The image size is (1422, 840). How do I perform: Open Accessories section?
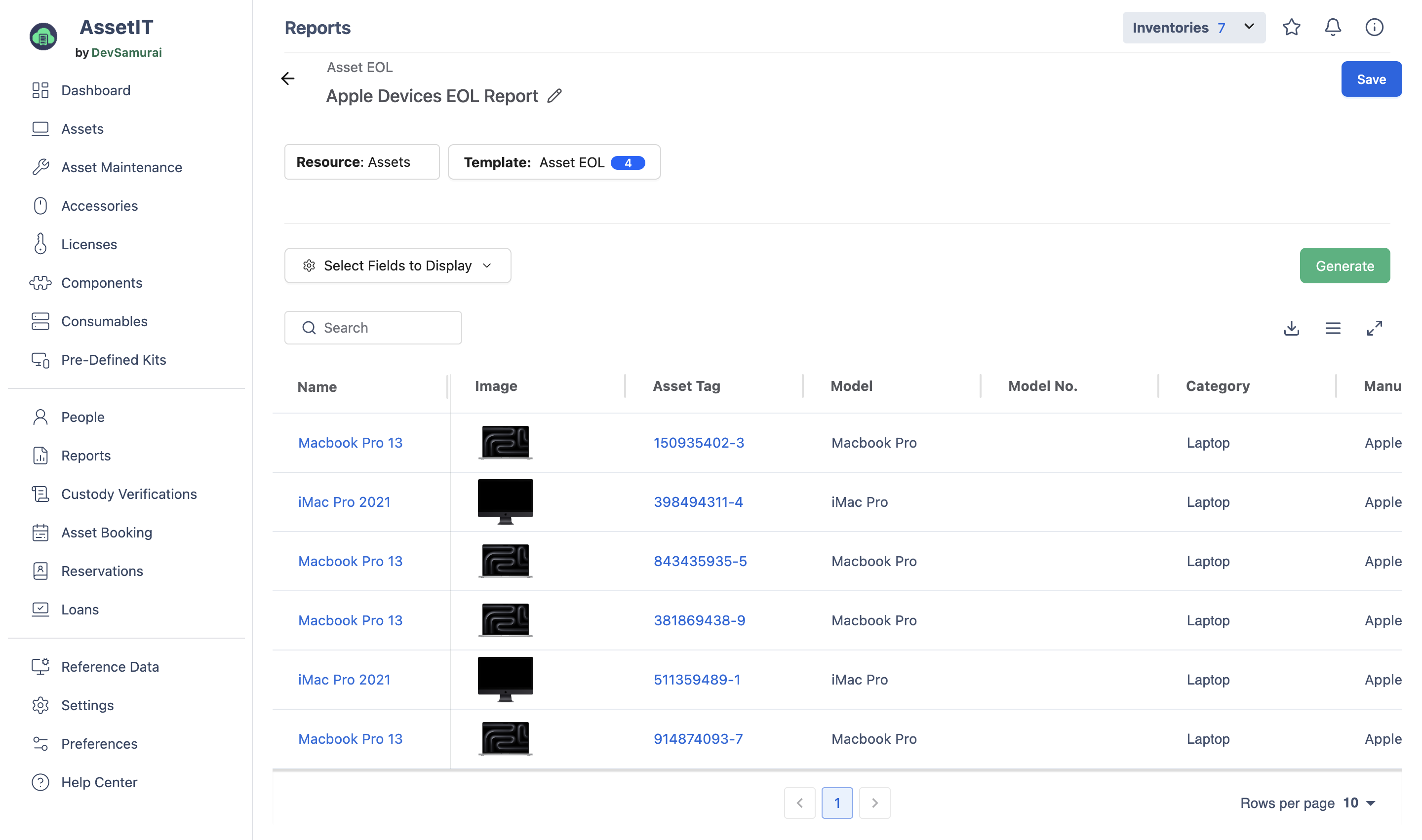click(99, 206)
